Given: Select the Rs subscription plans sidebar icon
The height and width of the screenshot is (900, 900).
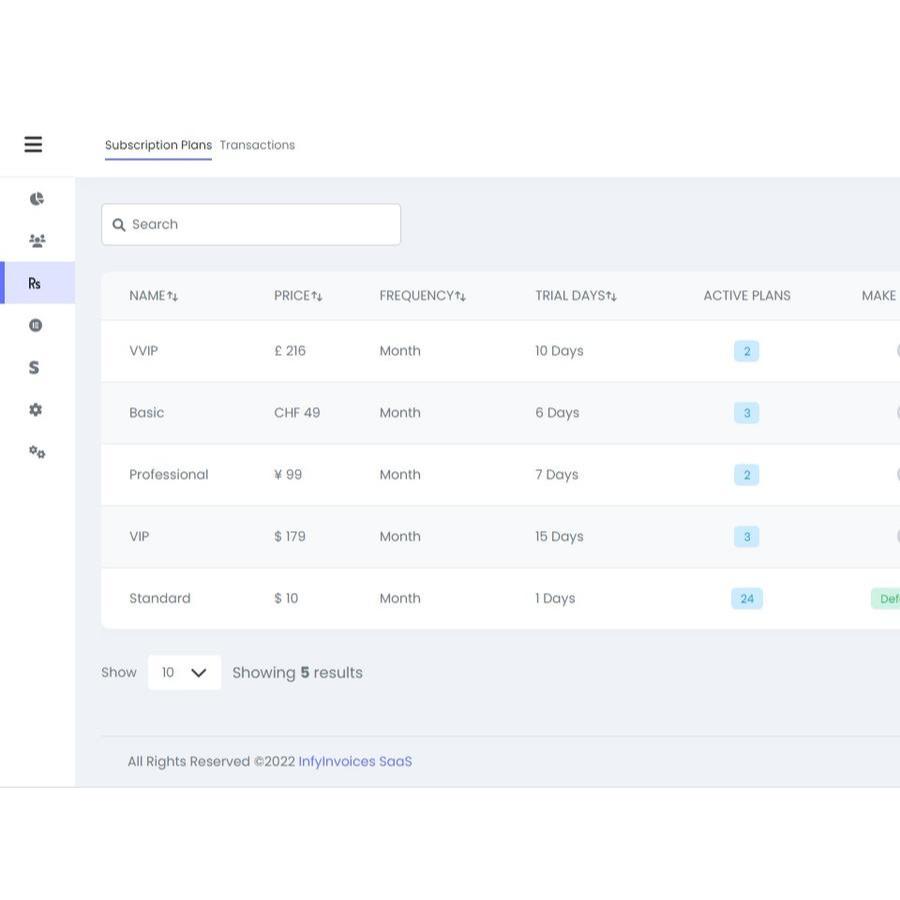Looking at the screenshot, I should coord(35,283).
